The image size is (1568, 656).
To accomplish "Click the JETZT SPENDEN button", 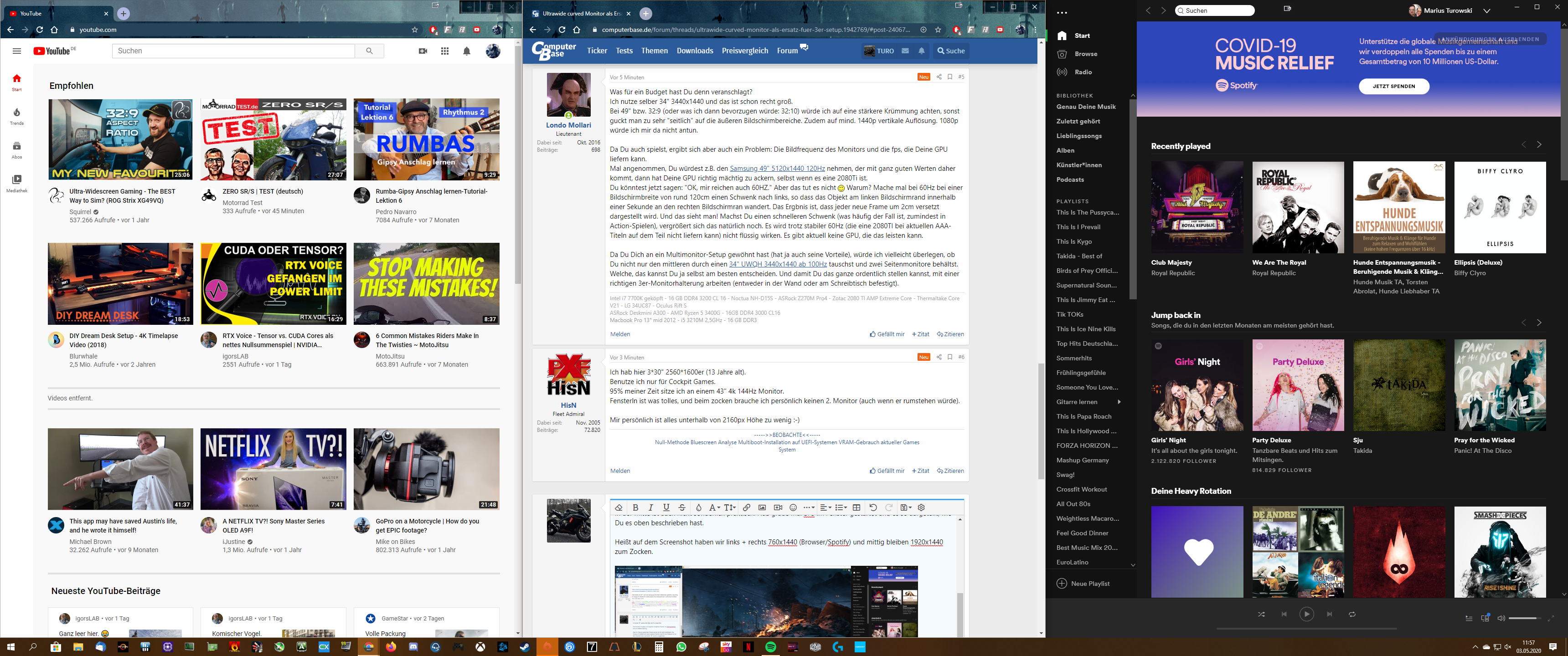I will click(1393, 87).
